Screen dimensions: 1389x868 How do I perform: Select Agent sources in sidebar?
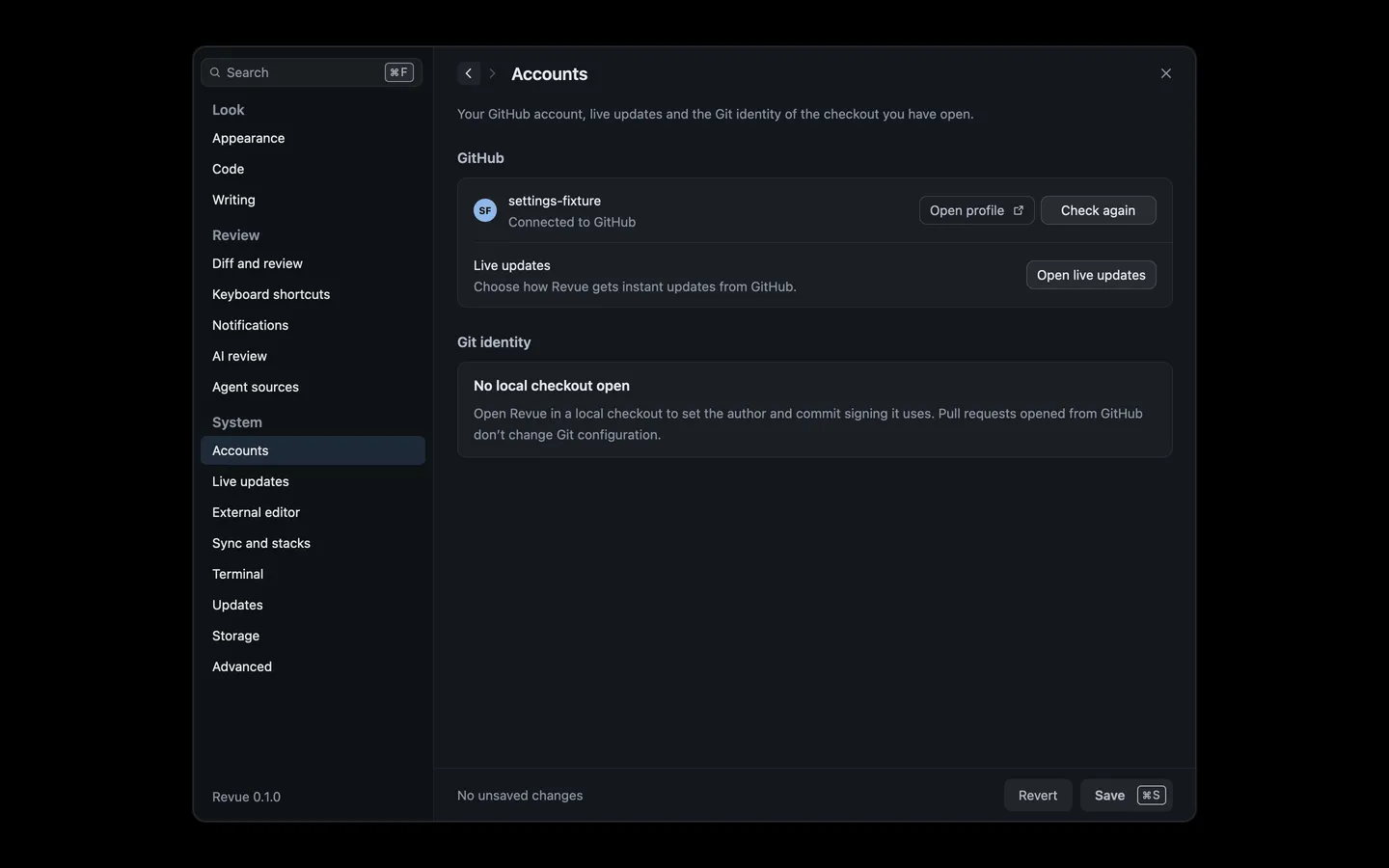tap(313, 387)
